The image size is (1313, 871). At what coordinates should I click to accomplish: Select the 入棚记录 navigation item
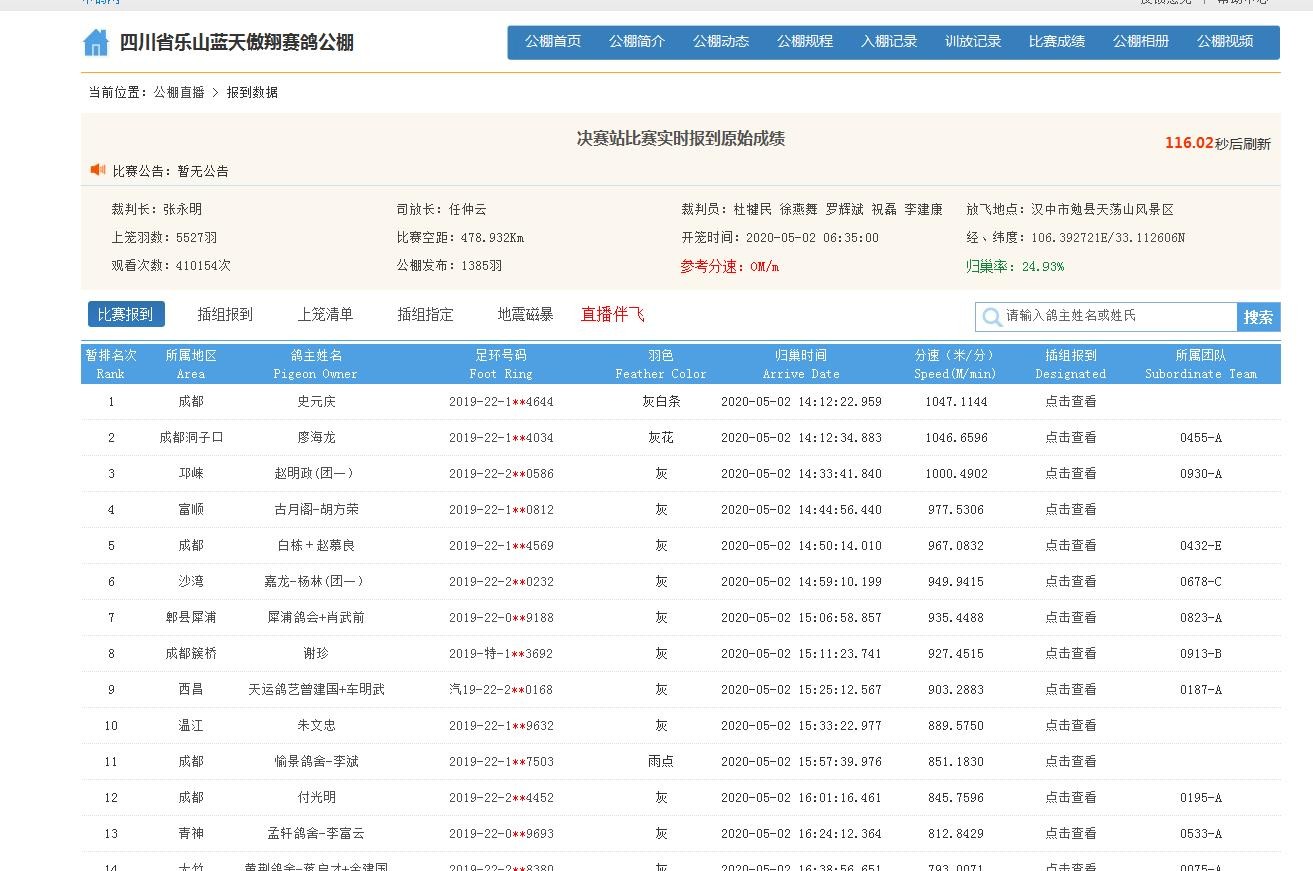coord(889,42)
